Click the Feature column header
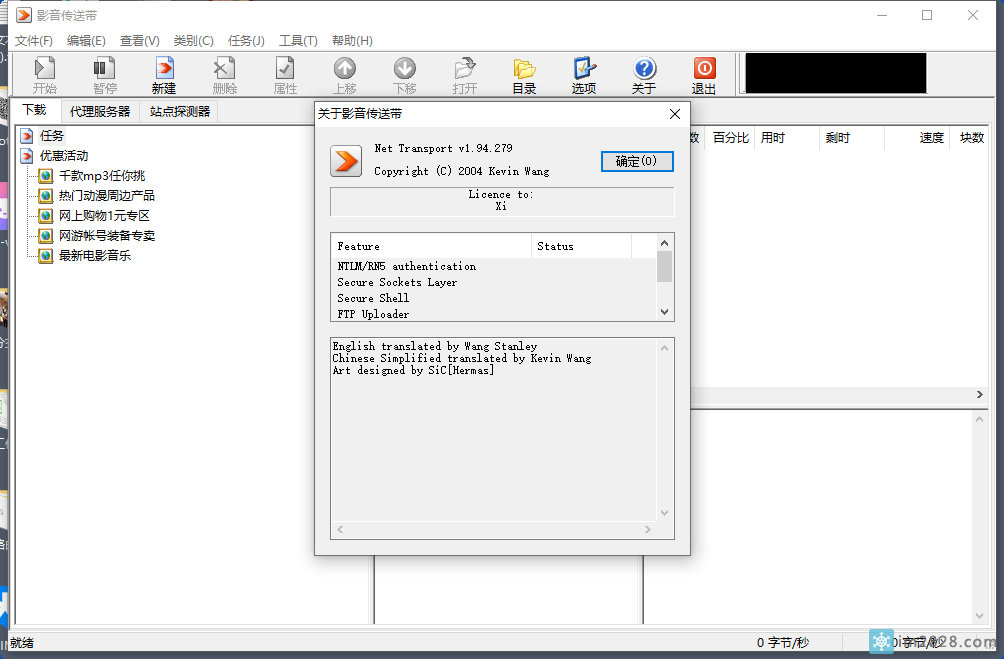The image size is (1004, 659). click(431, 246)
